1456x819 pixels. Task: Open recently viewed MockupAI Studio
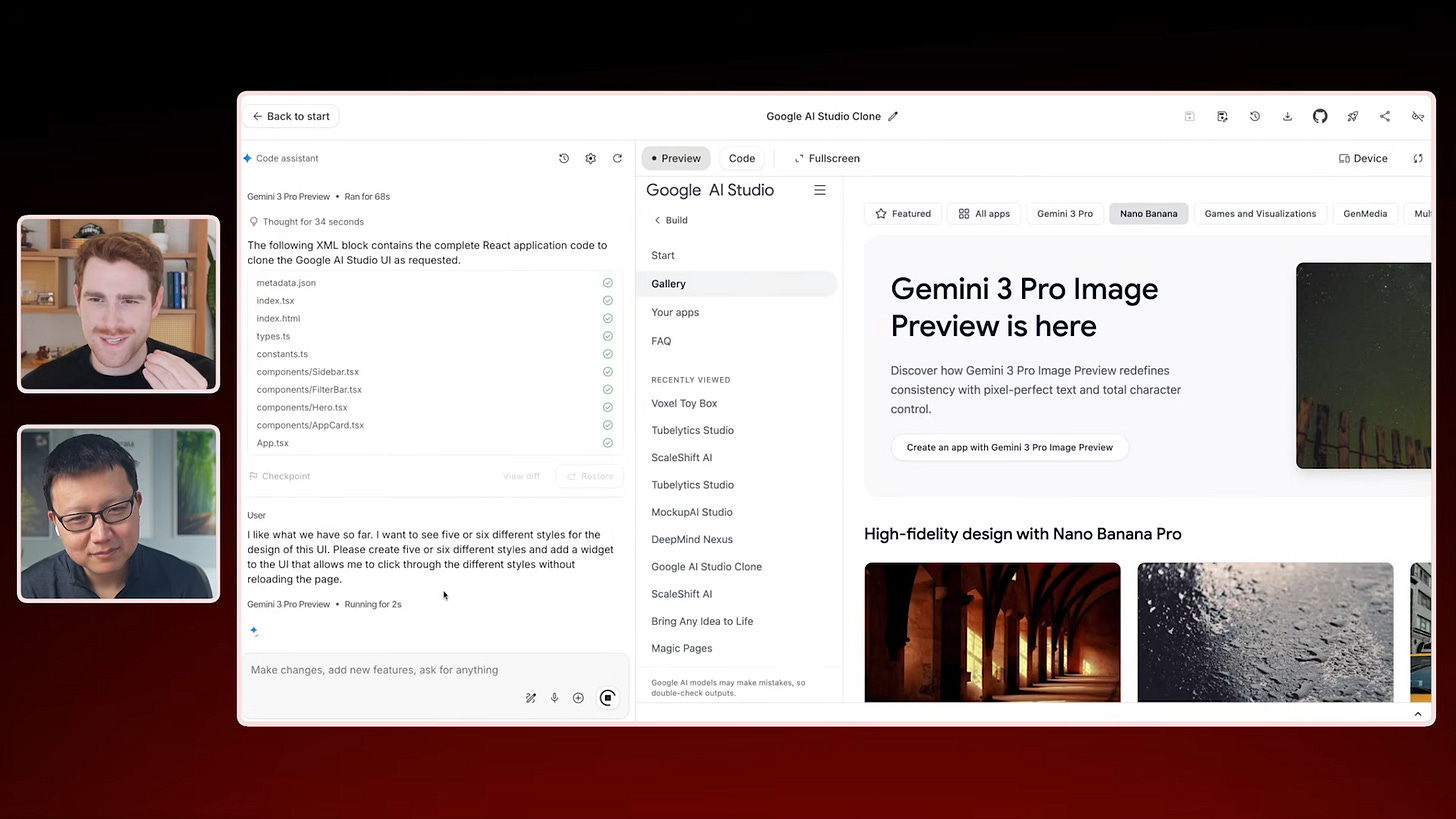pyautogui.click(x=691, y=512)
